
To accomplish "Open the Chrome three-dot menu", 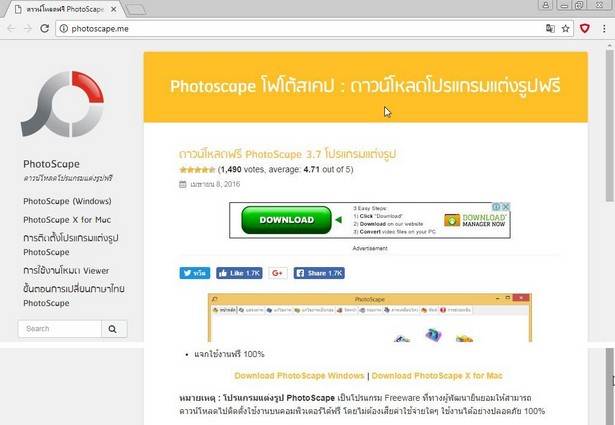I will 604,29.
